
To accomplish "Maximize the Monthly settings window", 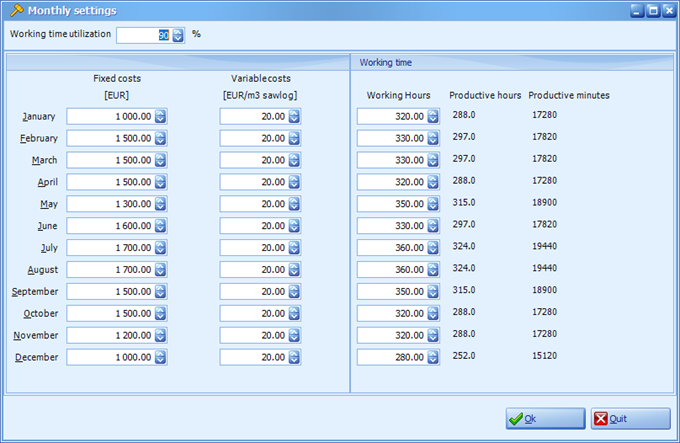I will (653, 11).
